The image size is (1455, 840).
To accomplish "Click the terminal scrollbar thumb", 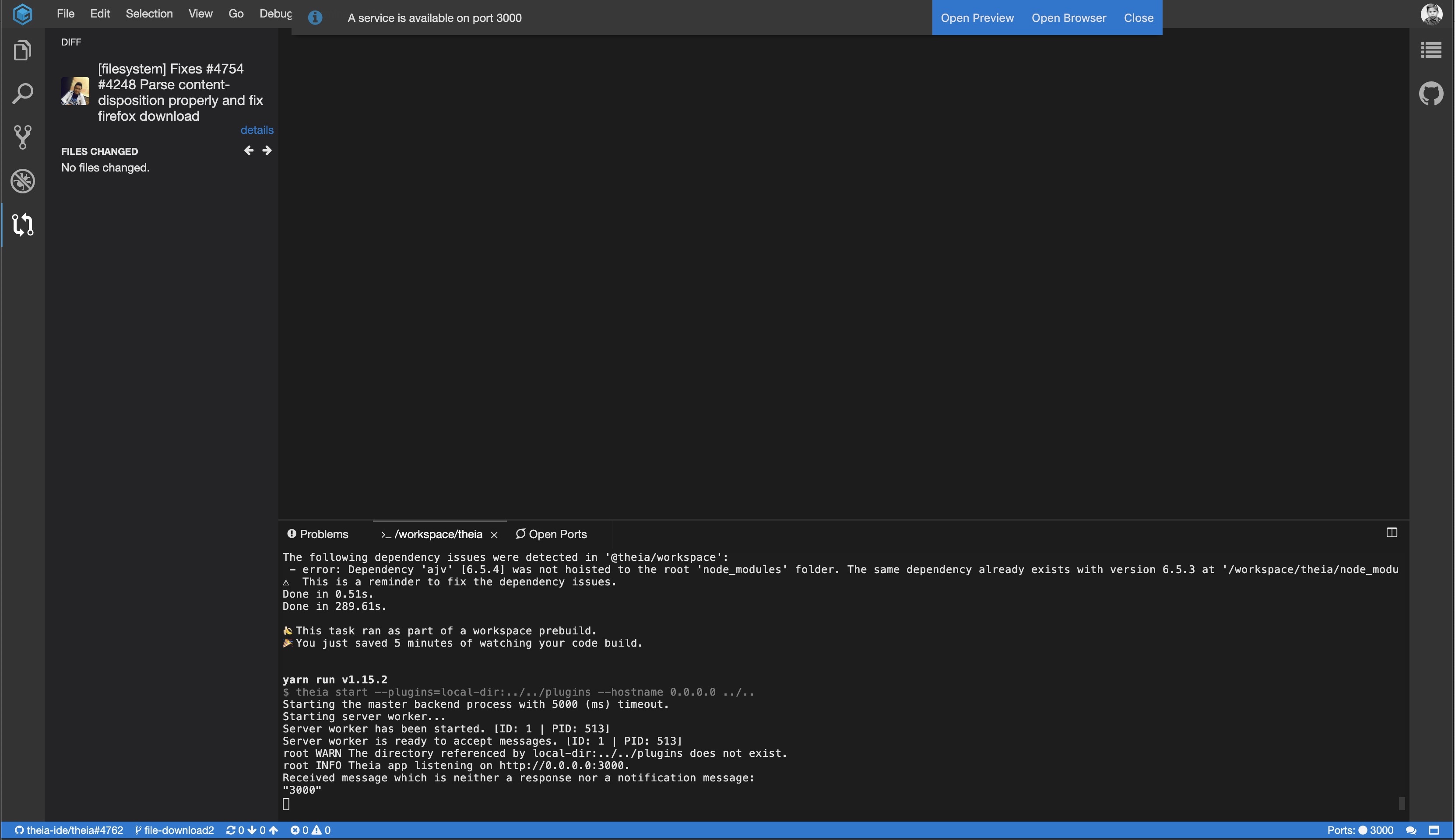I will click(1401, 803).
